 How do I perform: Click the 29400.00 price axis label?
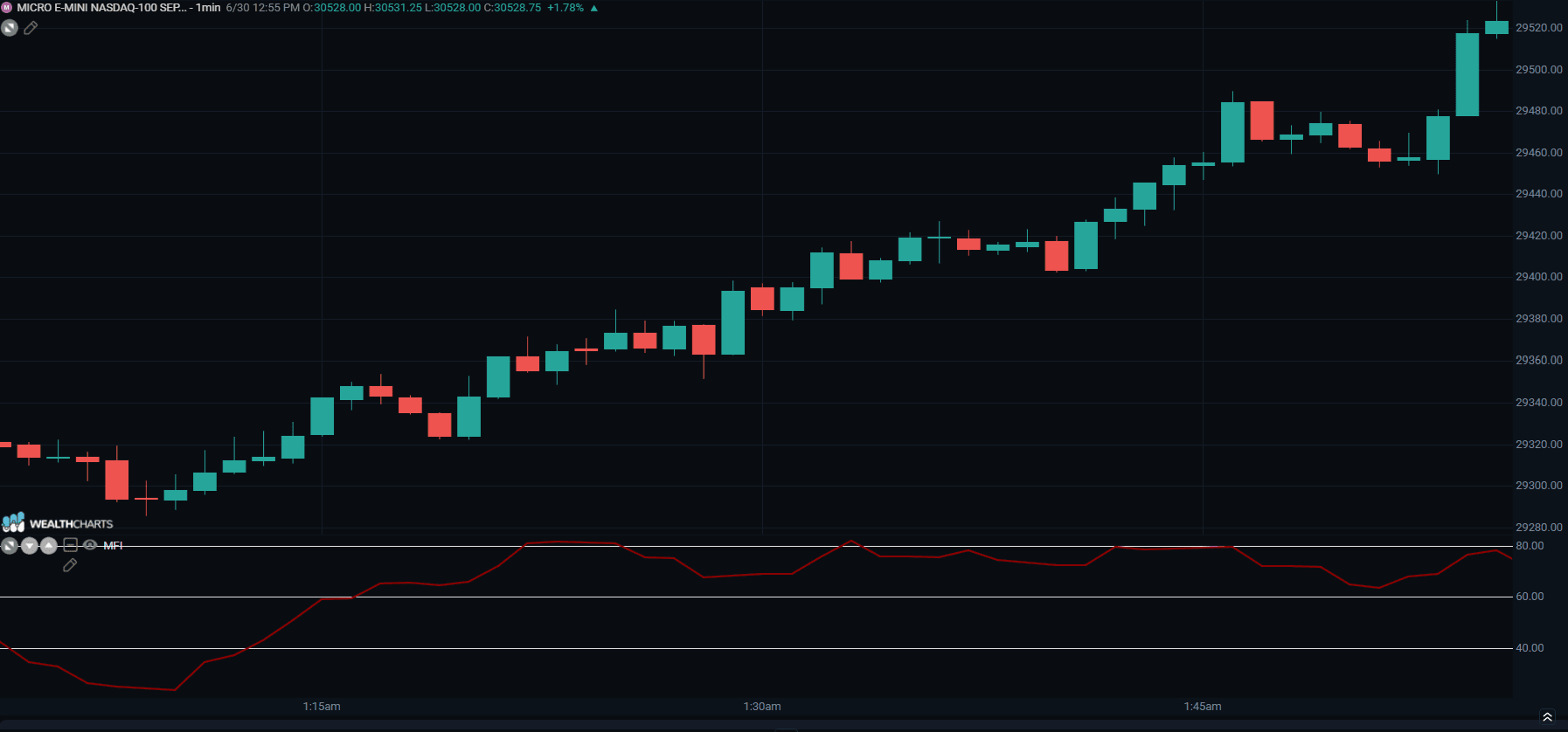[1539, 277]
